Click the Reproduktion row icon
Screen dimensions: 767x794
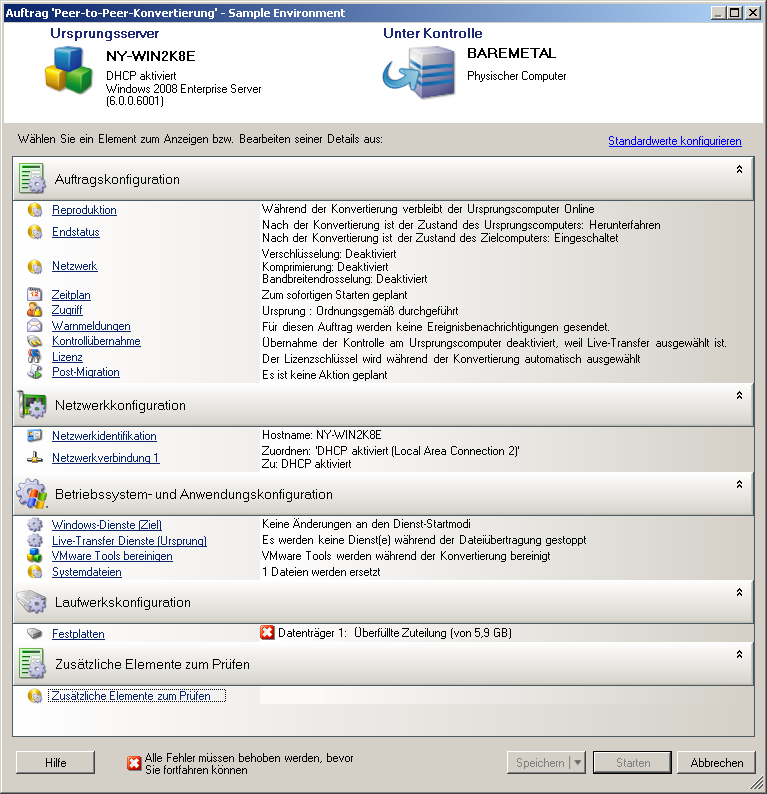click(35, 210)
